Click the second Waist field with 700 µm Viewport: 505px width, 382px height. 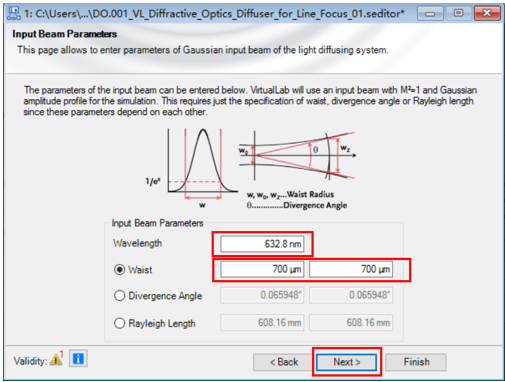[351, 269]
